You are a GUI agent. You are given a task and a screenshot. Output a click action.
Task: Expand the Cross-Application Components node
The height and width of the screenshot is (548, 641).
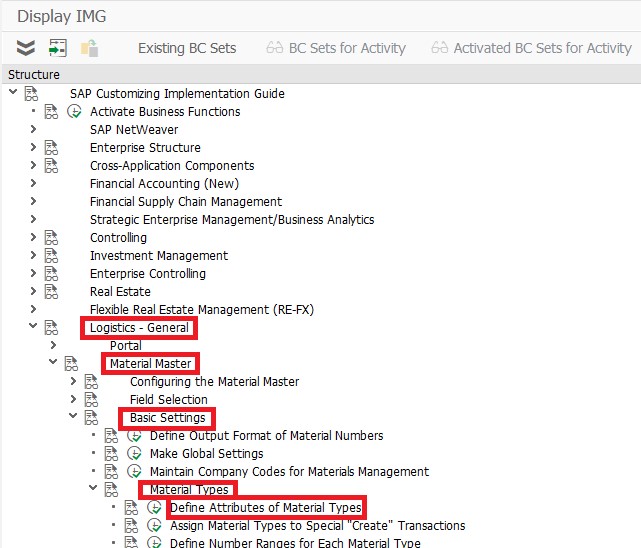click(33, 165)
